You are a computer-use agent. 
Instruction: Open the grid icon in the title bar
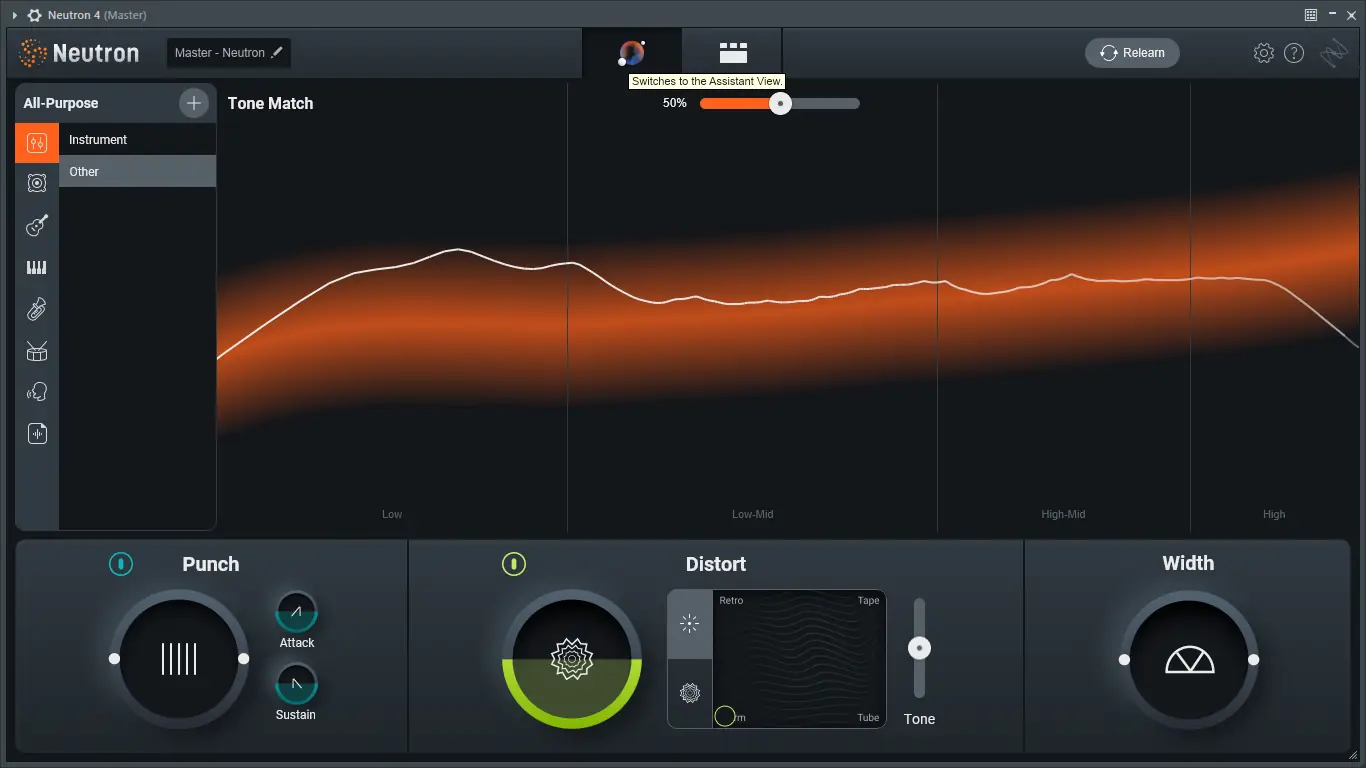point(1311,15)
